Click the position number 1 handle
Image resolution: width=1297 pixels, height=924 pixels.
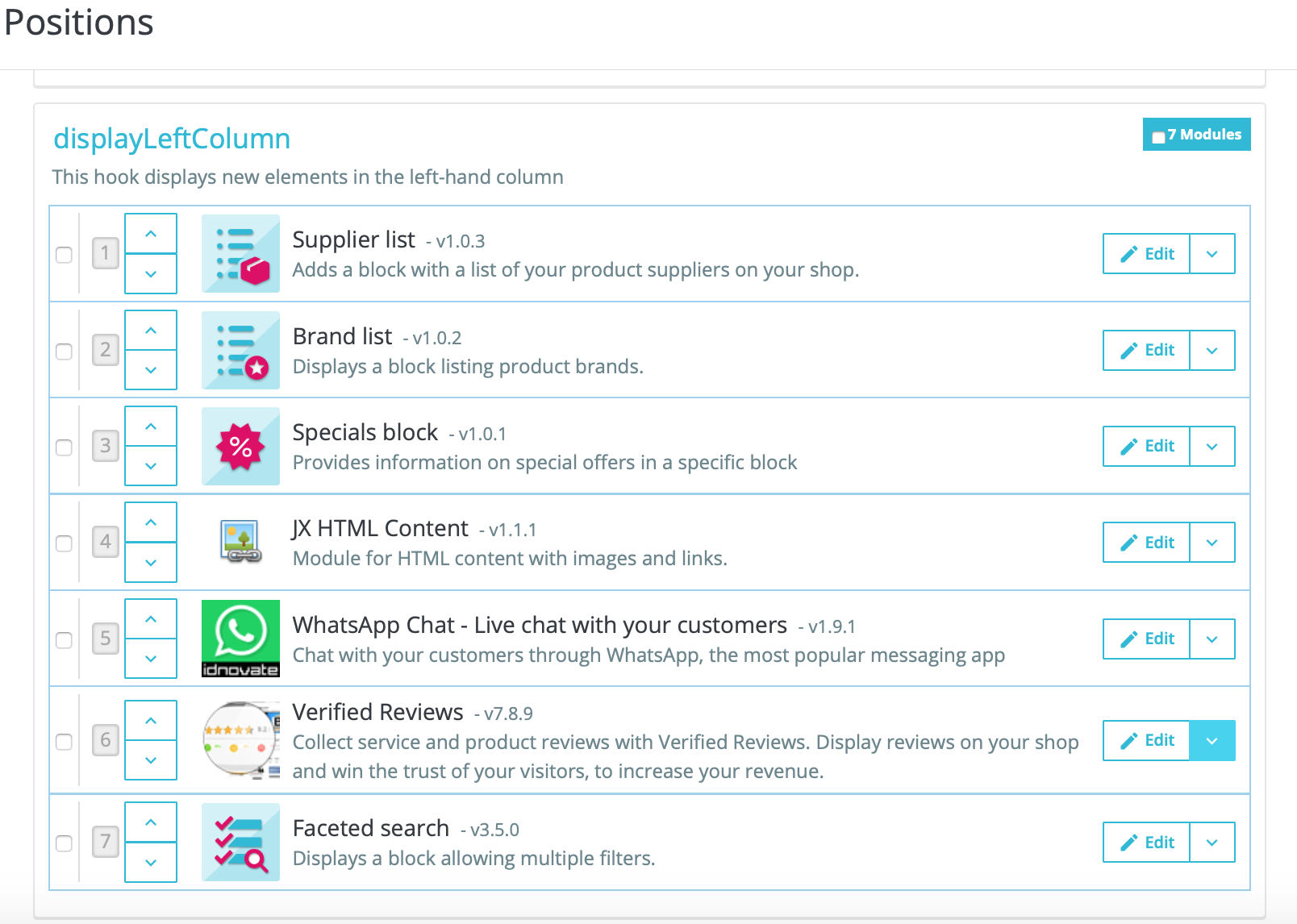tap(106, 253)
